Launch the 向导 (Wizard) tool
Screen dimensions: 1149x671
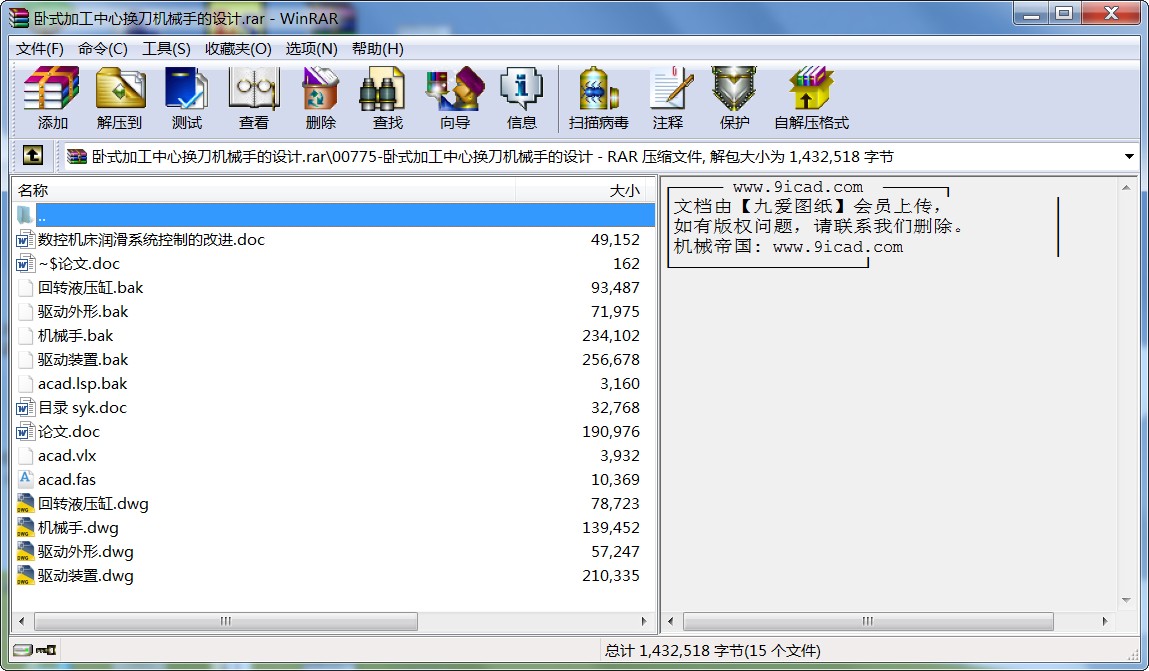455,98
